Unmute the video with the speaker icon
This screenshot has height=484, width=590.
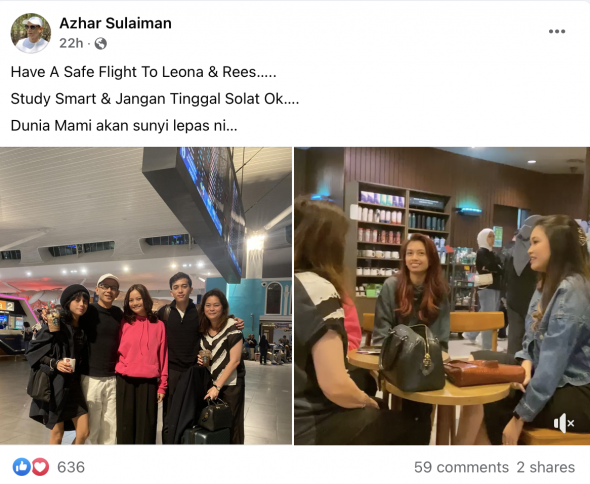click(x=563, y=423)
